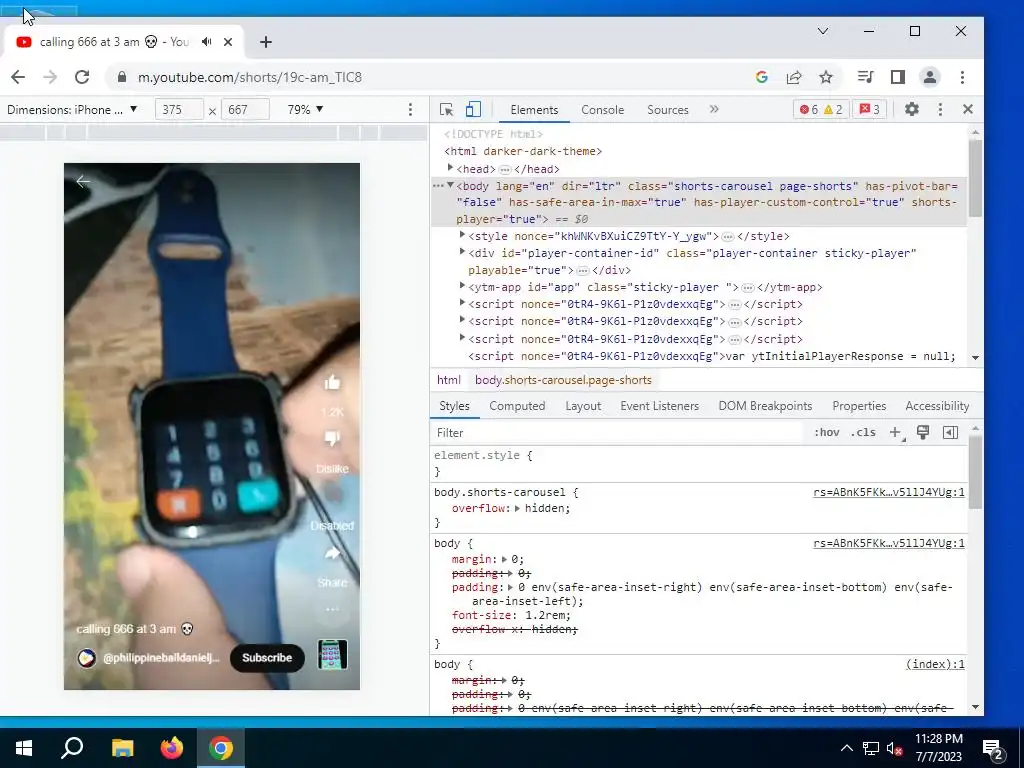Open DevTools customize three-dot menu
This screenshot has width=1024, height=768.
(x=940, y=110)
